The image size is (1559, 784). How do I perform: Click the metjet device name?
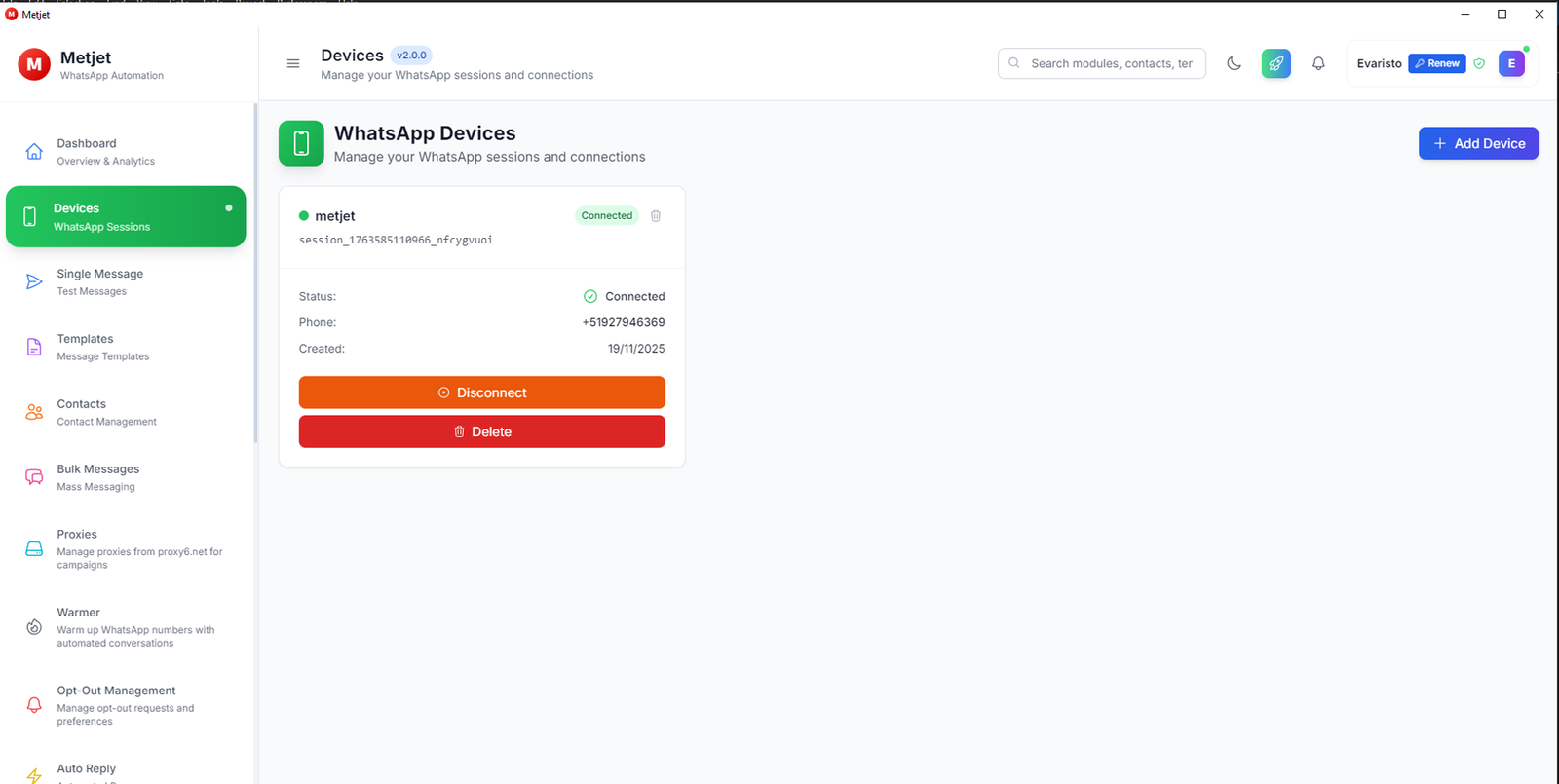335,216
